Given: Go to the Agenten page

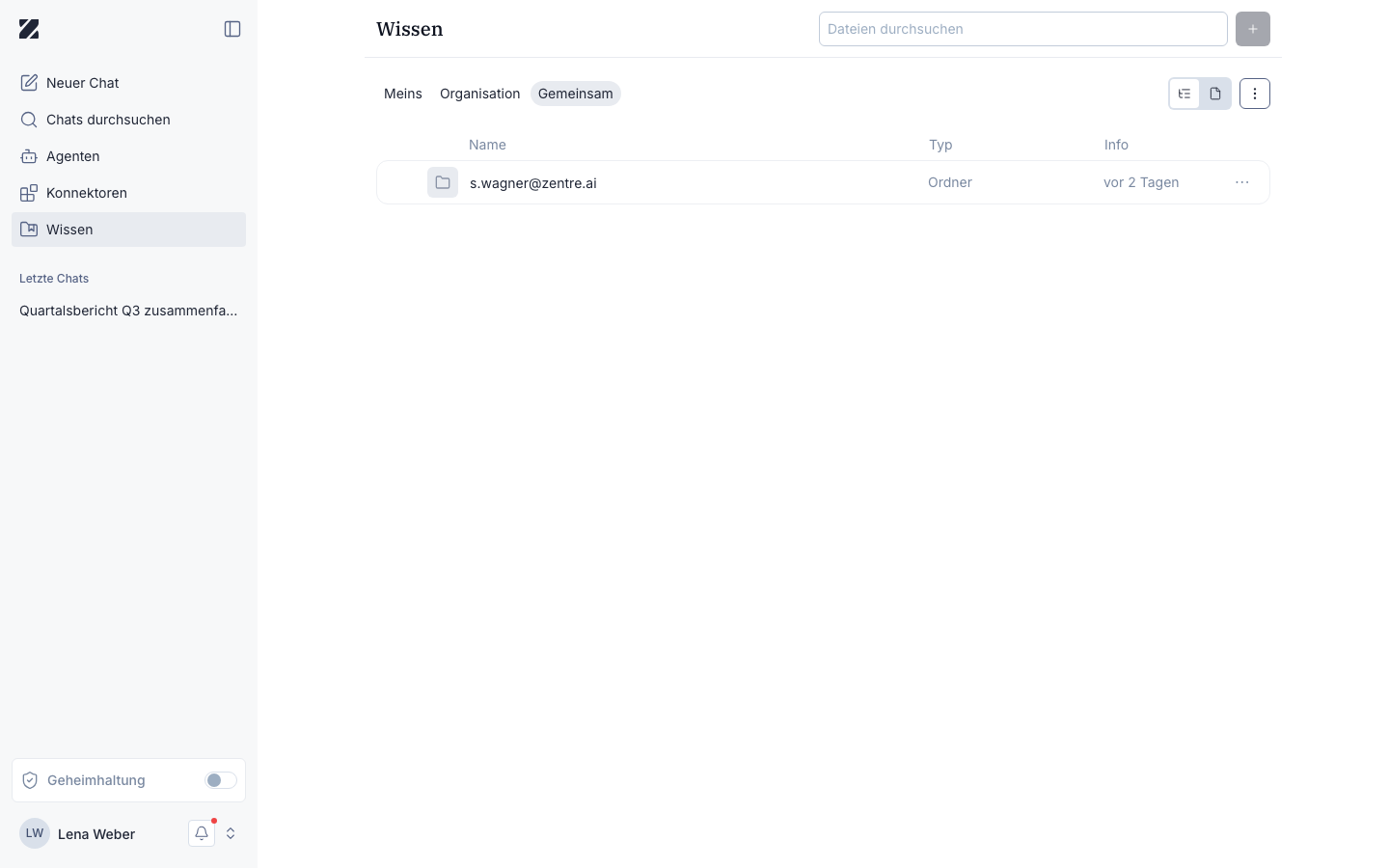Looking at the screenshot, I should [128, 156].
